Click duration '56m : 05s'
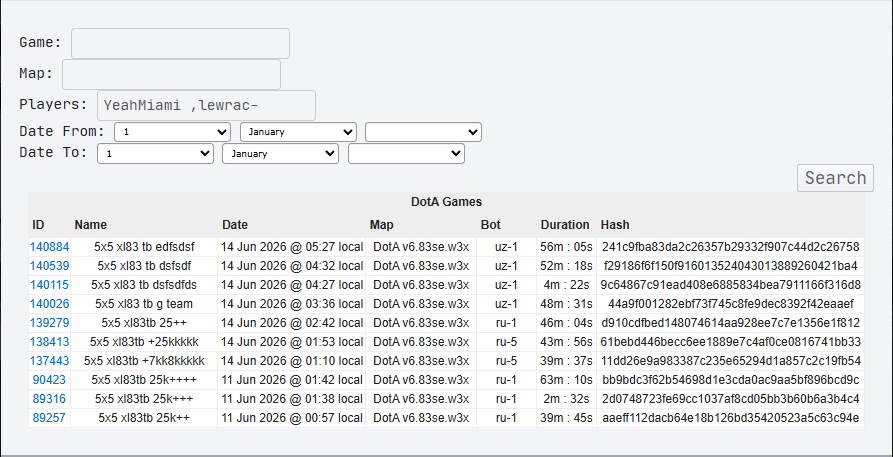The image size is (893, 457). (567, 247)
